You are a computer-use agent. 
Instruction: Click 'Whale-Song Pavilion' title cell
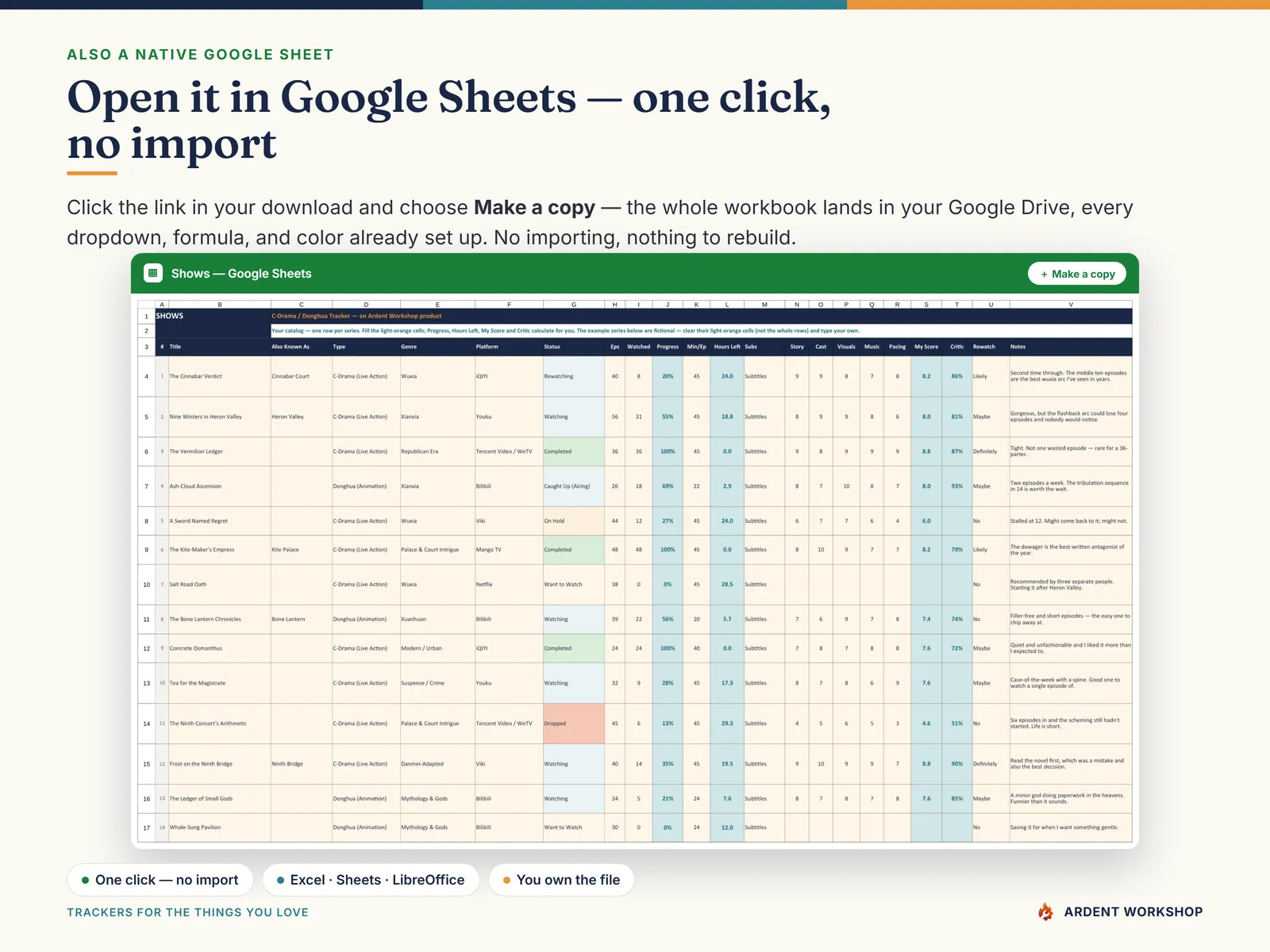pyautogui.click(x=220, y=827)
